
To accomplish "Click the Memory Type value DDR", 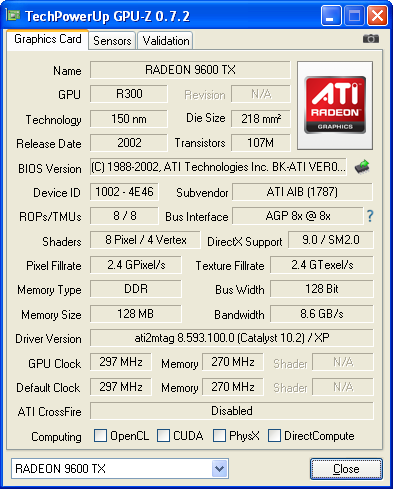I will [136, 289].
